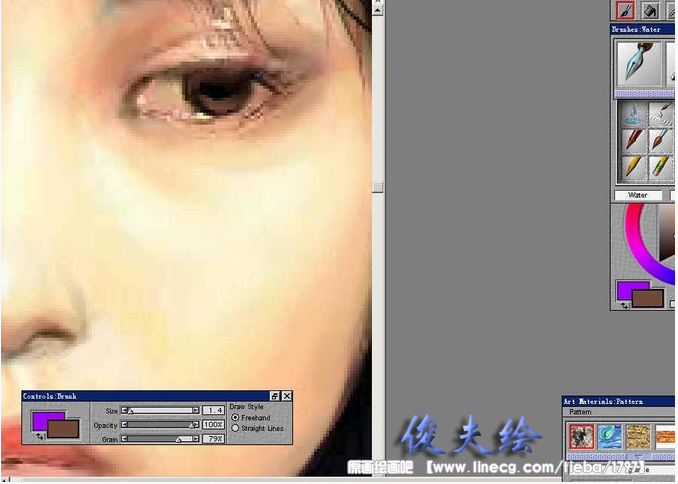Click the Art Materials:Pattern title bar
678x484 pixels.
tap(618, 402)
